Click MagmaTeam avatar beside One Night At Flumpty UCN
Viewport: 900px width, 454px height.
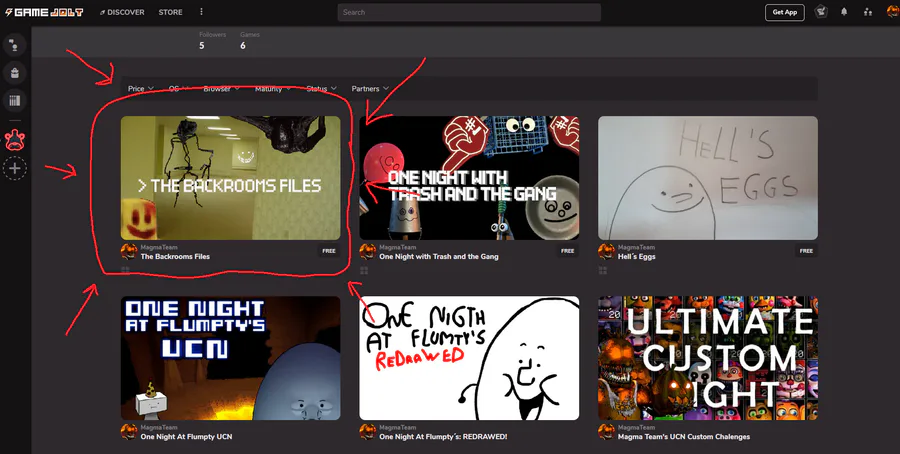point(129,432)
